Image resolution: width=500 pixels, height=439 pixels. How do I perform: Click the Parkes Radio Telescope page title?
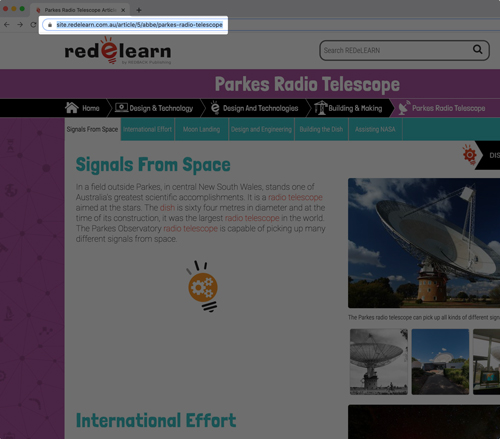click(307, 84)
